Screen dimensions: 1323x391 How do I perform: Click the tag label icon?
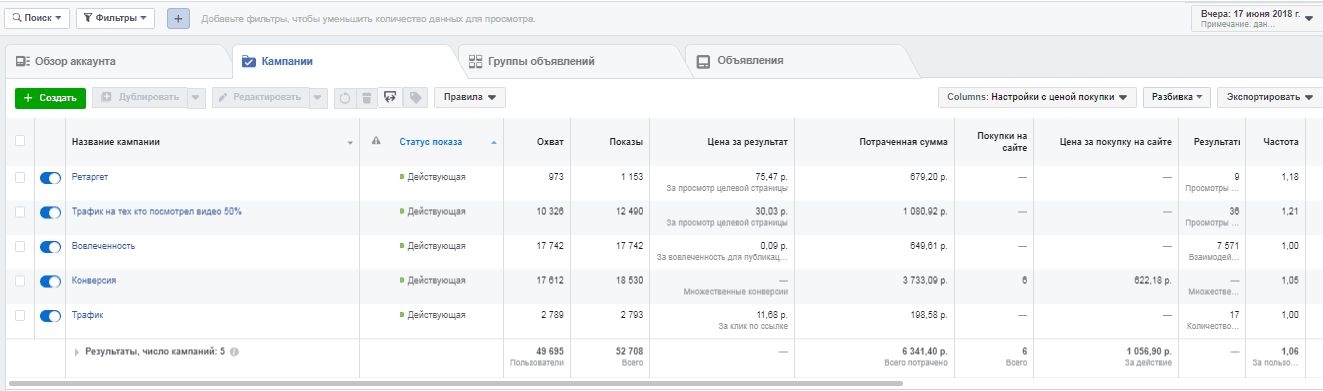[x=415, y=98]
